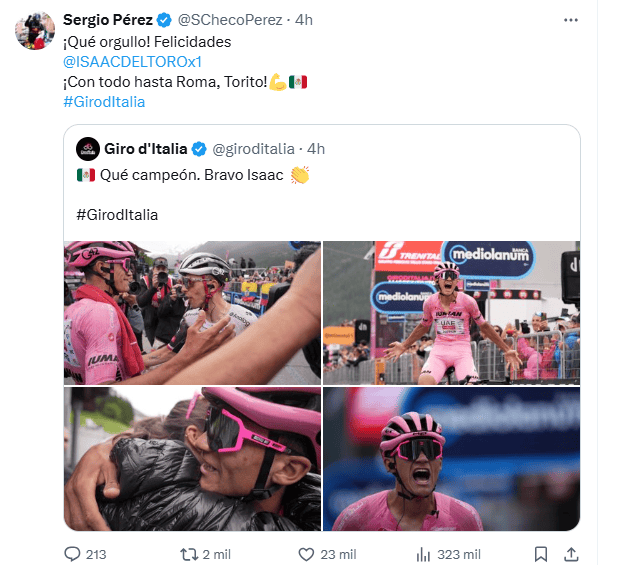
Task: Click the share tweet icon
Action: click(x=572, y=554)
